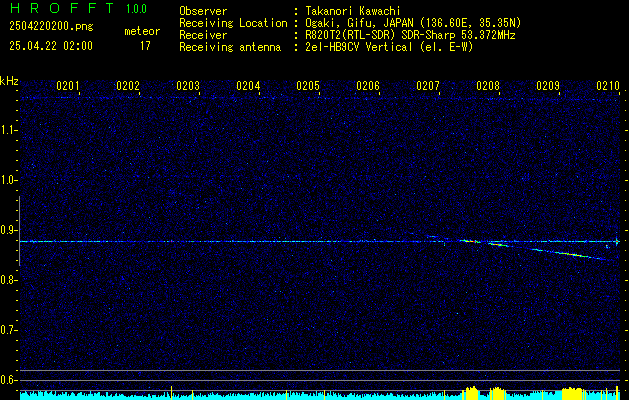Click the Receiver field label
The image size is (629, 400).
click(203, 35)
